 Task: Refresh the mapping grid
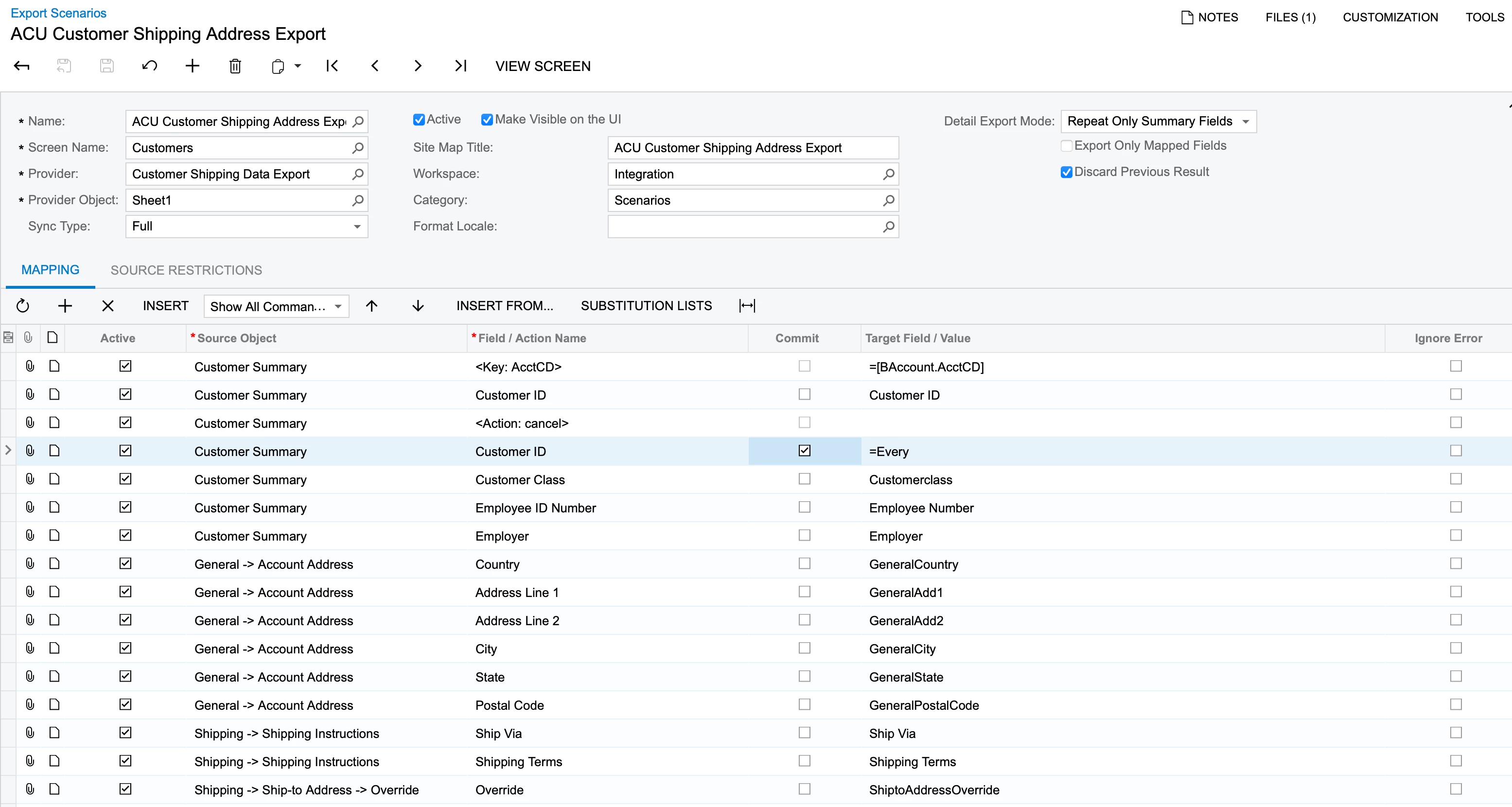point(23,306)
